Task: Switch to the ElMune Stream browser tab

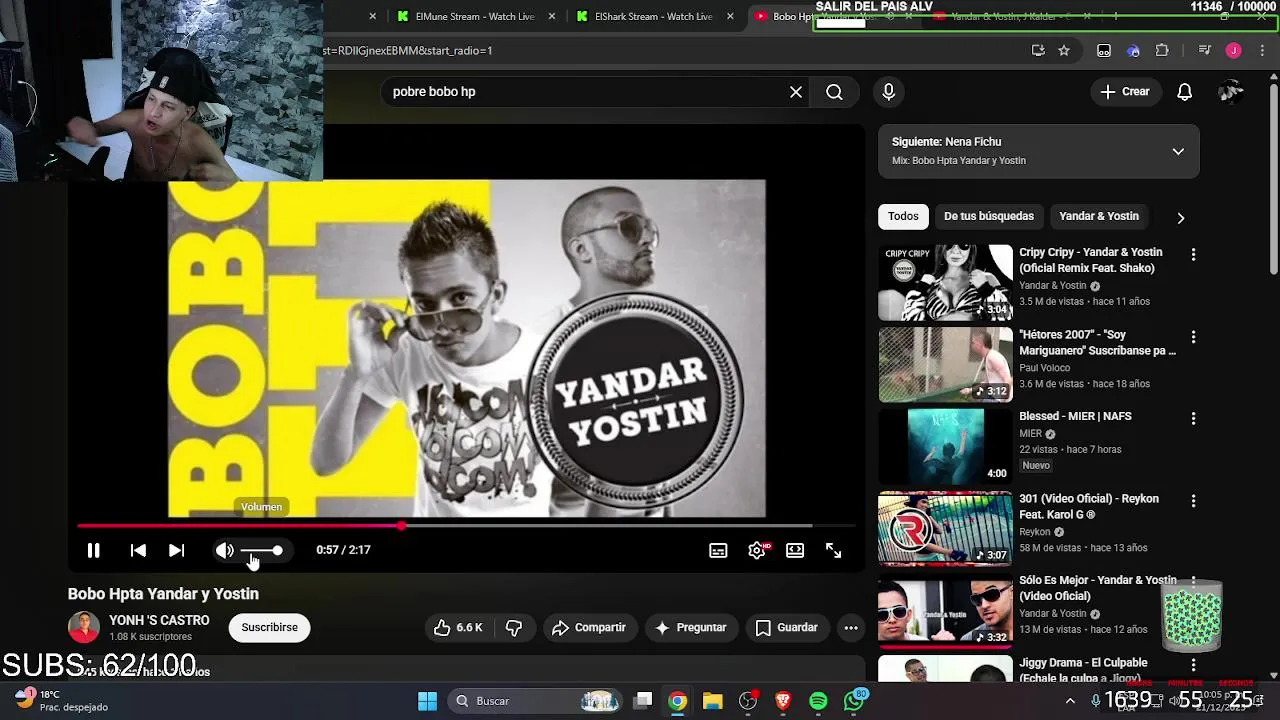Action: click(x=465, y=16)
